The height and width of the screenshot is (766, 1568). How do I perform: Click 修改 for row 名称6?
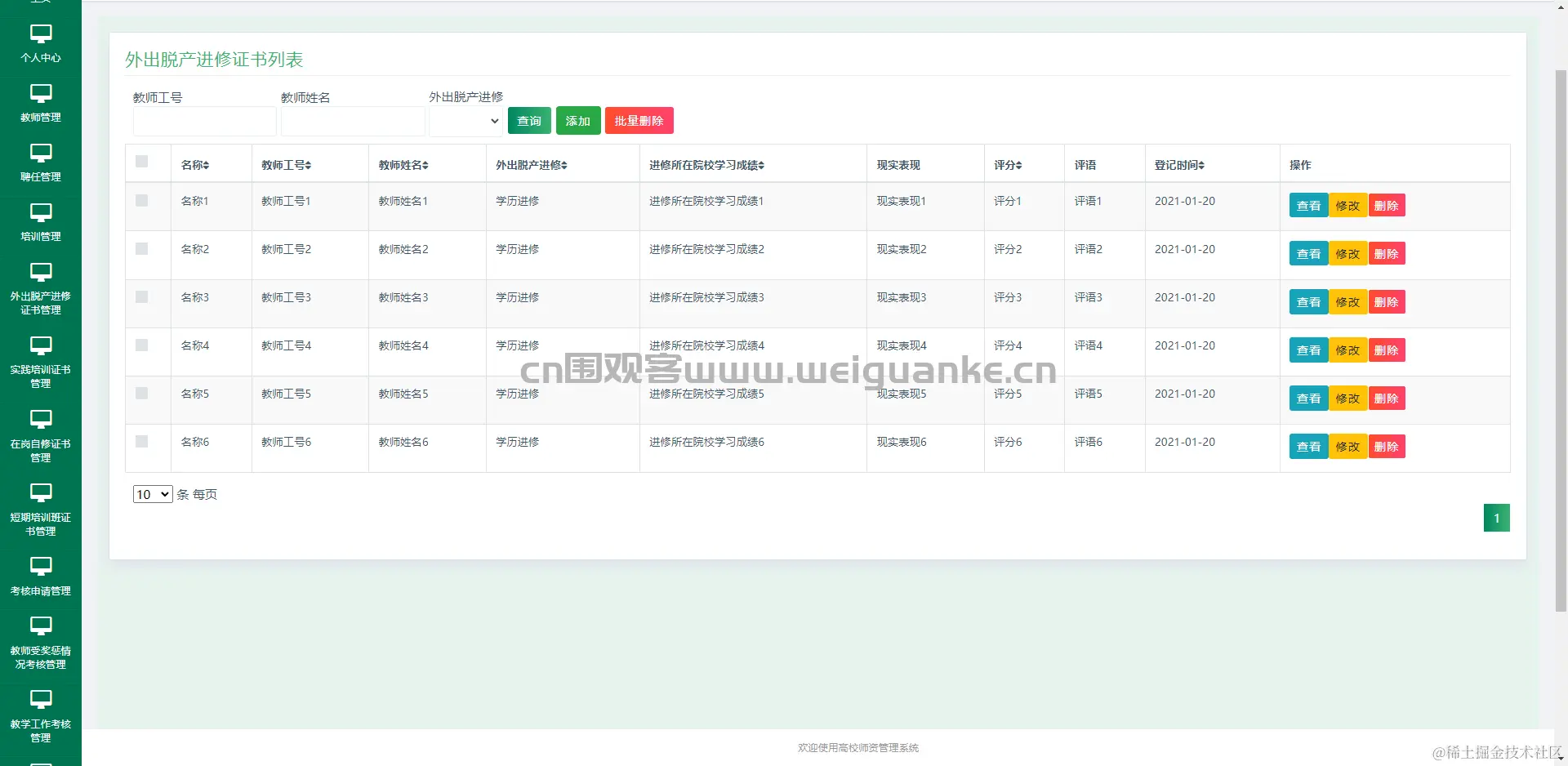coord(1347,447)
